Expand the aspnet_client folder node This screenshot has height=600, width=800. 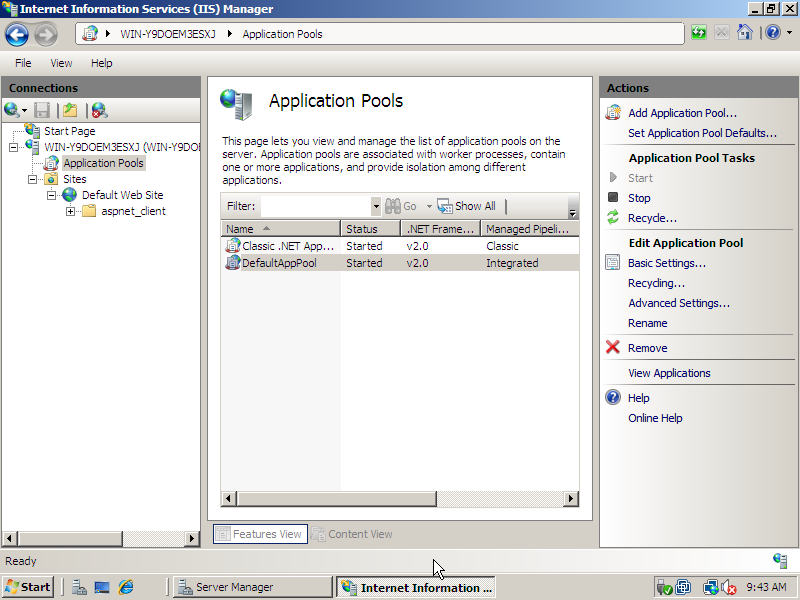click(x=70, y=211)
